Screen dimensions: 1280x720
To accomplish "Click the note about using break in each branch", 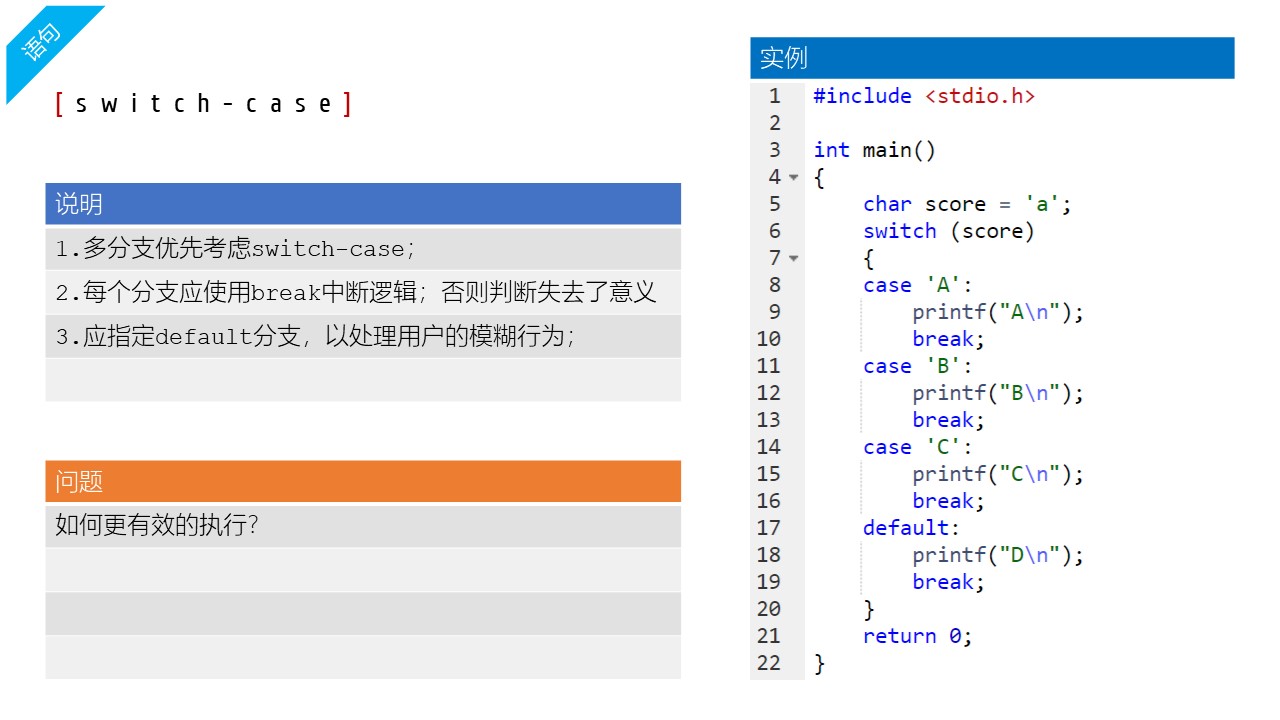I will point(355,293).
